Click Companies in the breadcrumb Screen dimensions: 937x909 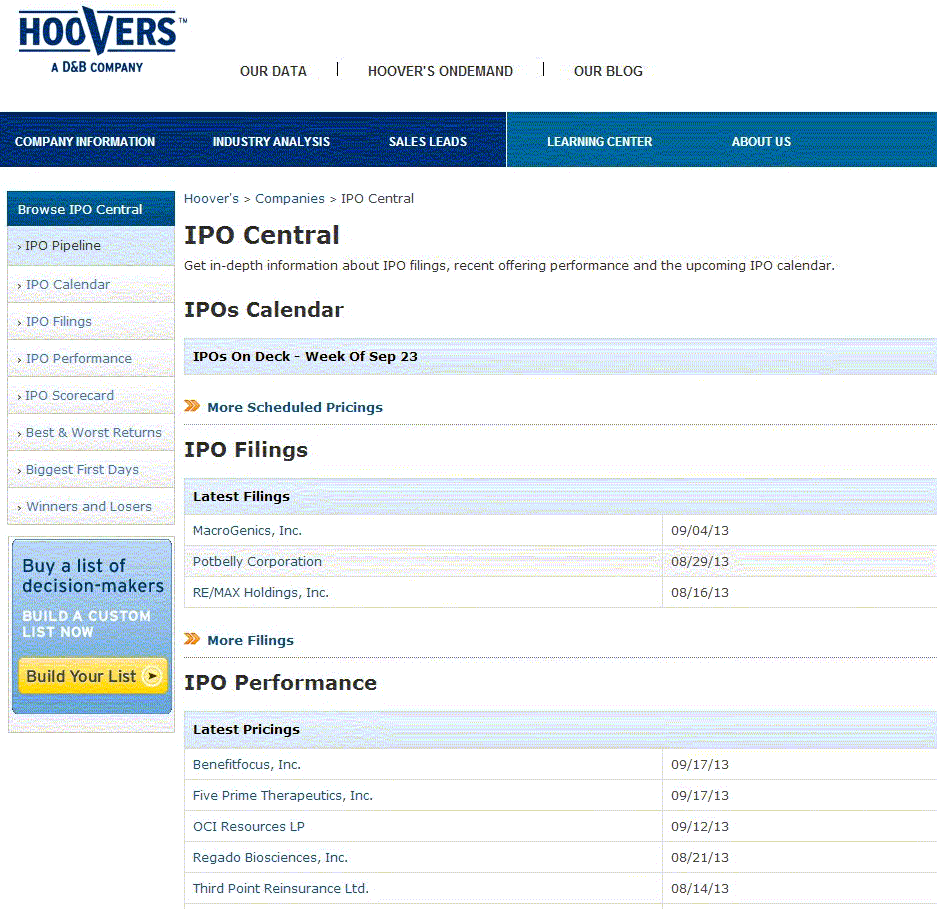pyautogui.click(x=290, y=199)
